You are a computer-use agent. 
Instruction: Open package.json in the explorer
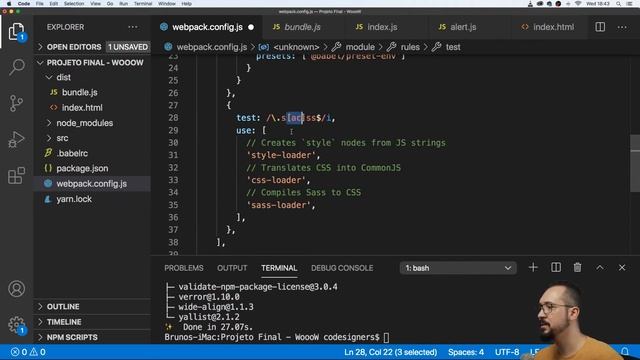click(92, 168)
